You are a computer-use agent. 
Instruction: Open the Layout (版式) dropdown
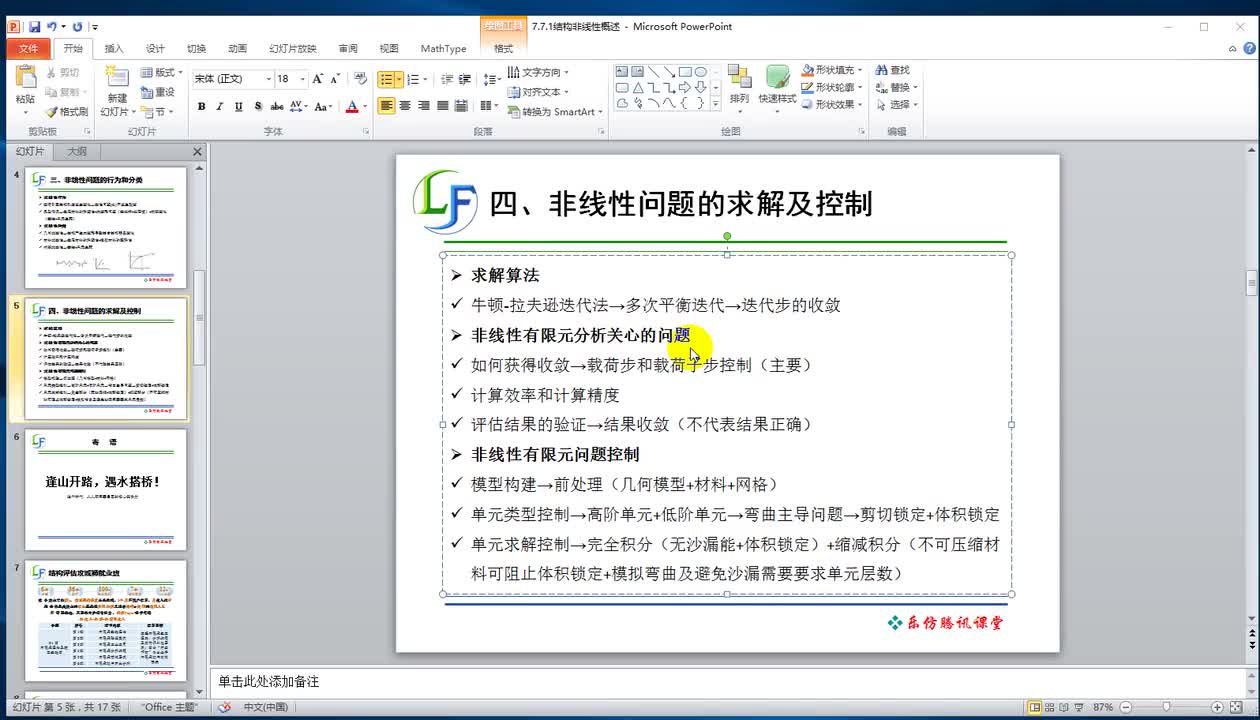(161, 72)
